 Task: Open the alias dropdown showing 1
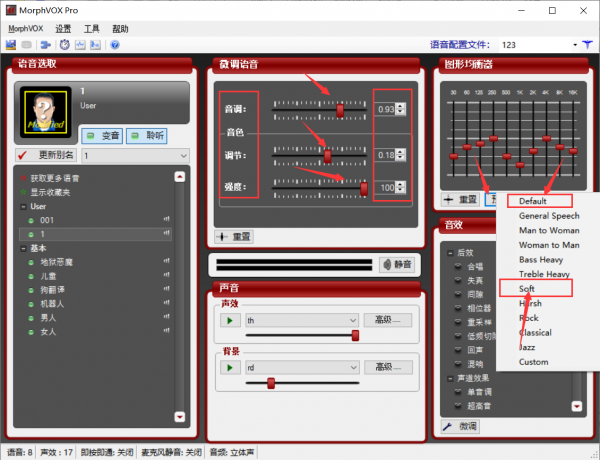[135, 156]
